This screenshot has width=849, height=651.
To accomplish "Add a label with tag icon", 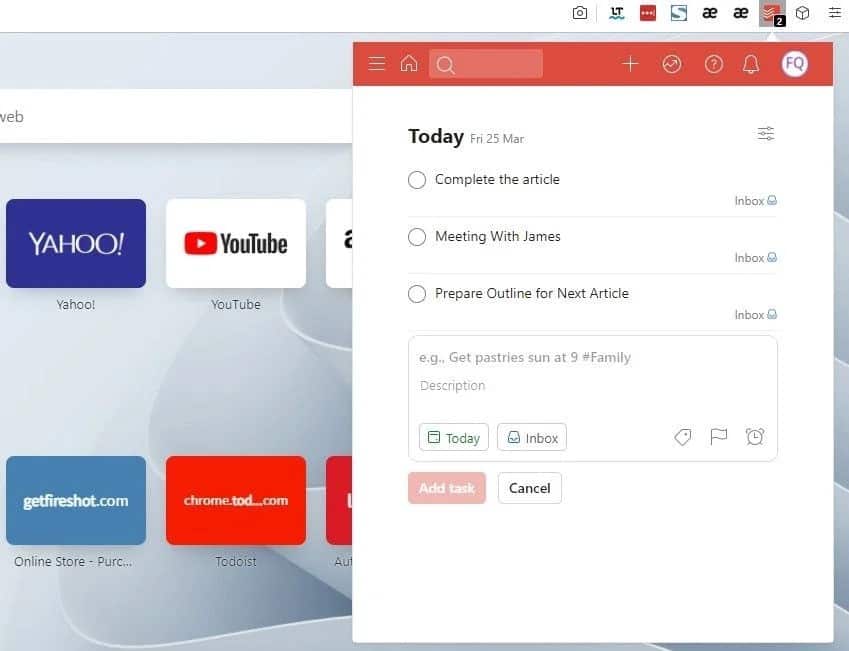I will [x=682, y=437].
